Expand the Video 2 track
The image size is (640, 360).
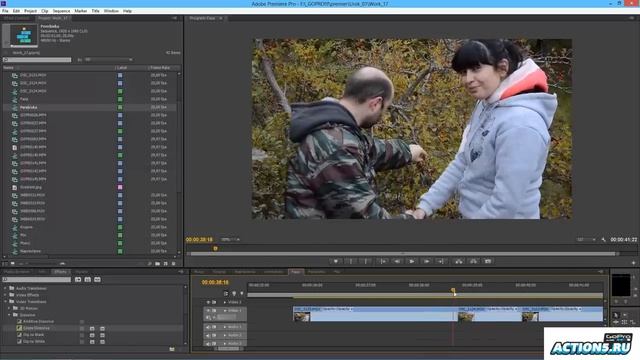225,302
